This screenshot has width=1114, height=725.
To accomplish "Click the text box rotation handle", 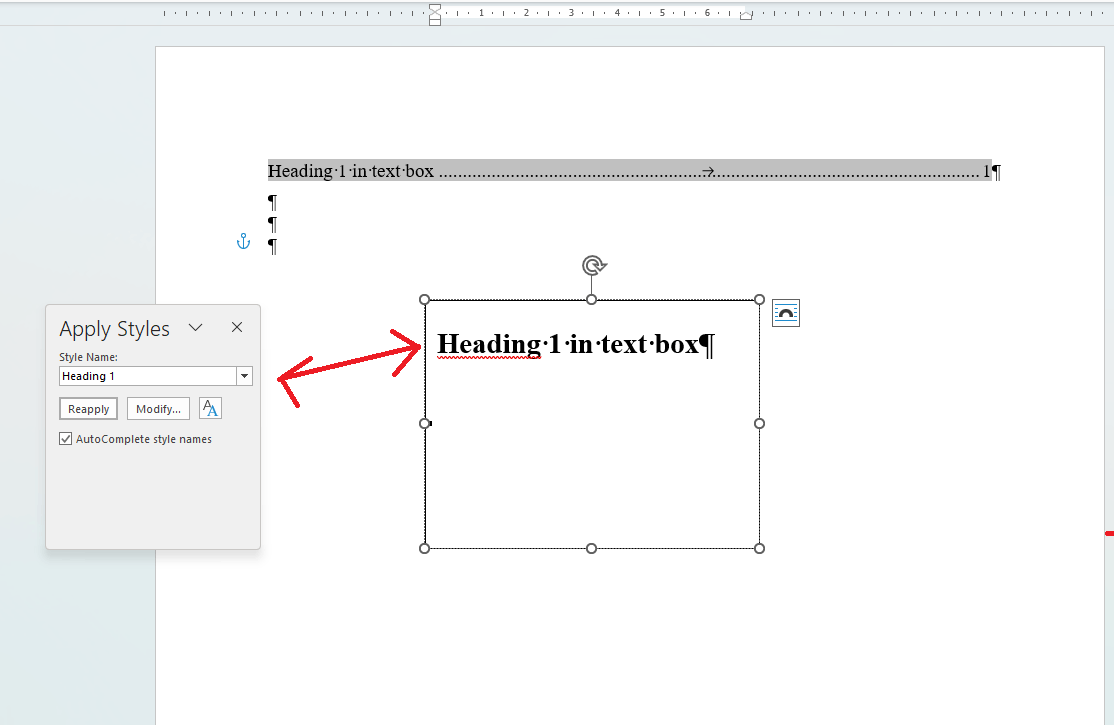I will (x=593, y=266).
